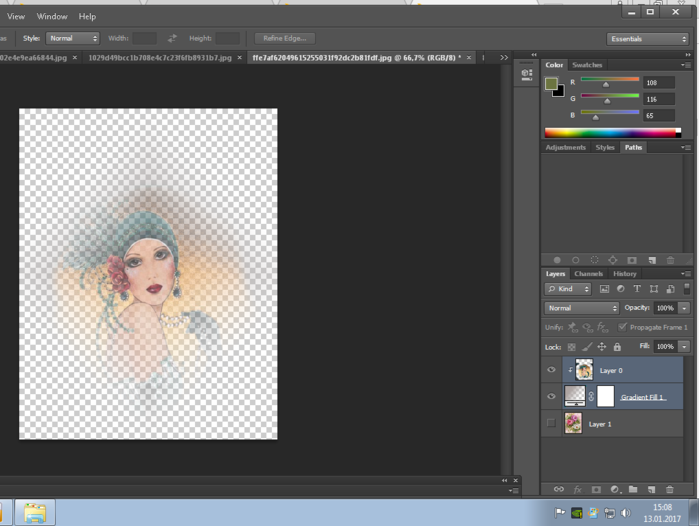The image size is (699, 526).
Task: Unify layer position icon
Action: pos(573,328)
